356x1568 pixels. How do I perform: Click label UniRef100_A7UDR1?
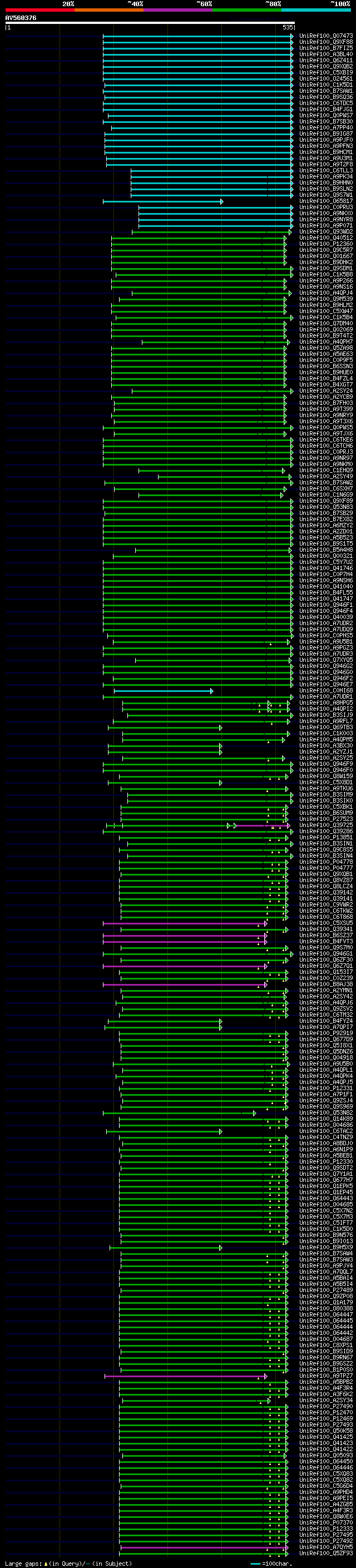tap(326, 698)
